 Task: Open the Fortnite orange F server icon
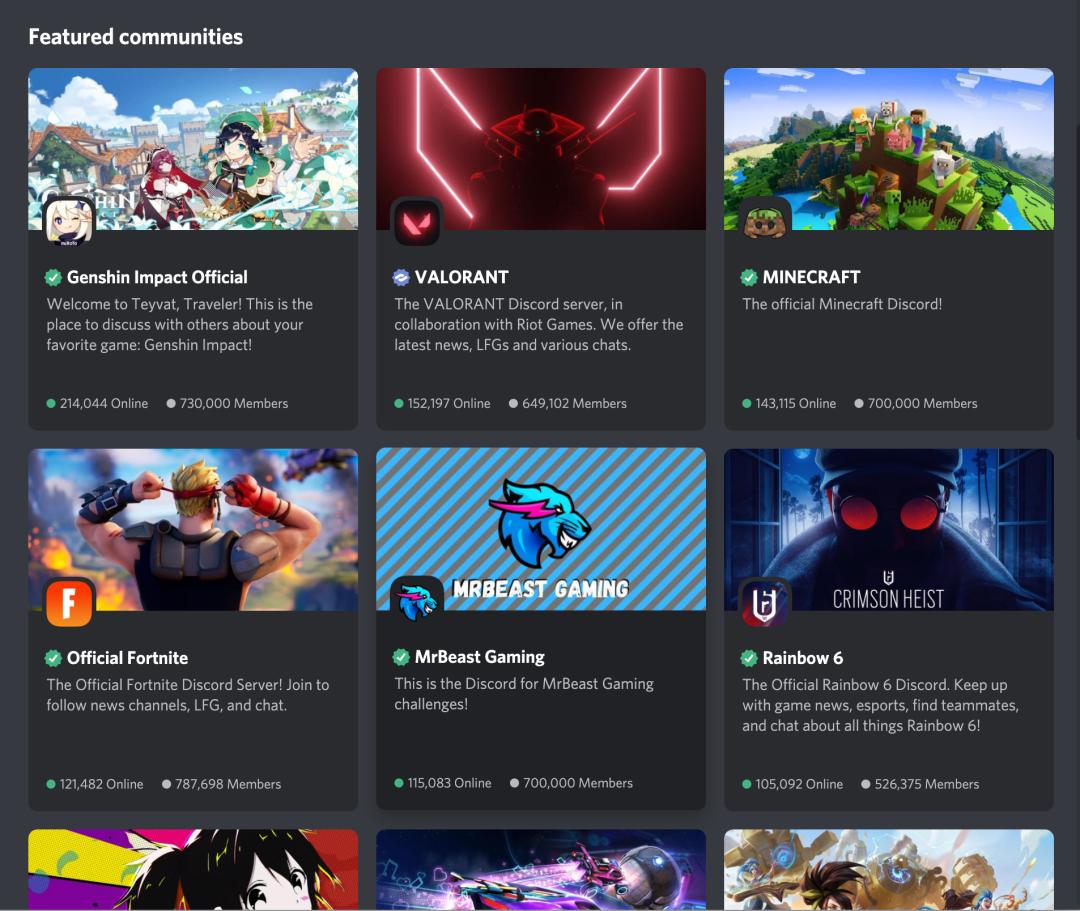tap(69, 602)
